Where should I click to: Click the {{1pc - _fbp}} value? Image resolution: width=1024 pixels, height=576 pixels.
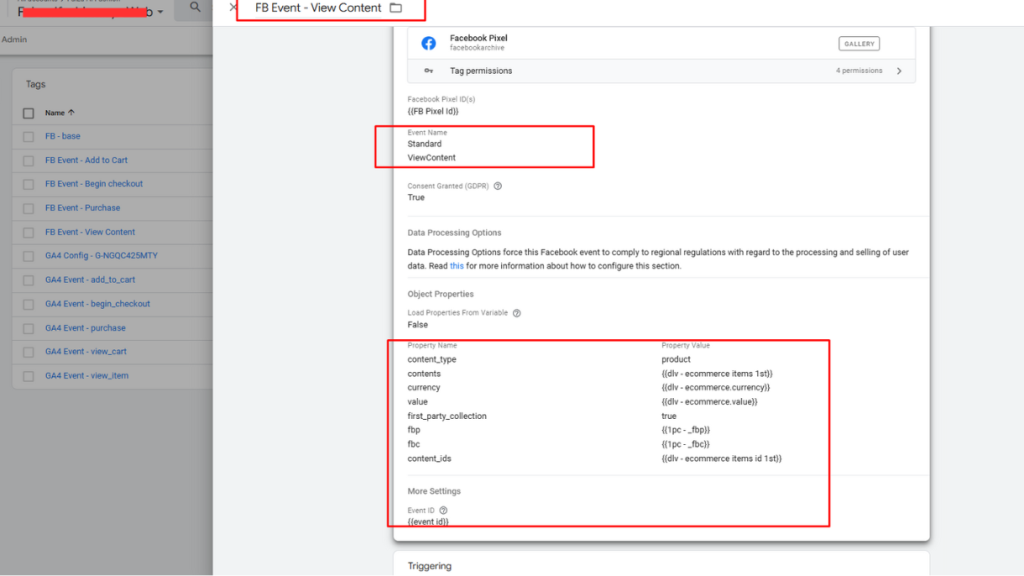pyautogui.click(x=685, y=430)
